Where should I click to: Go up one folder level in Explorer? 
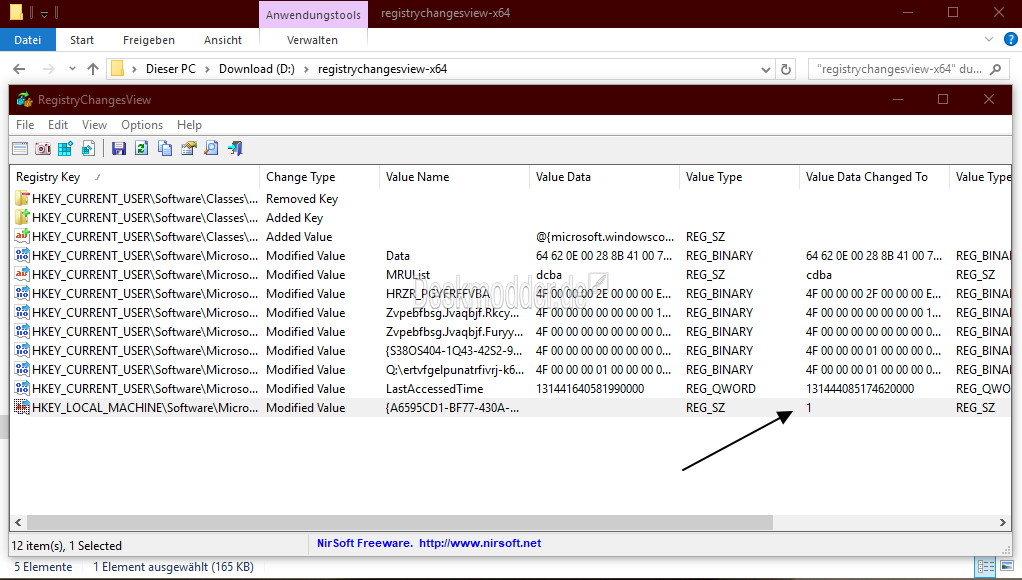click(x=93, y=69)
